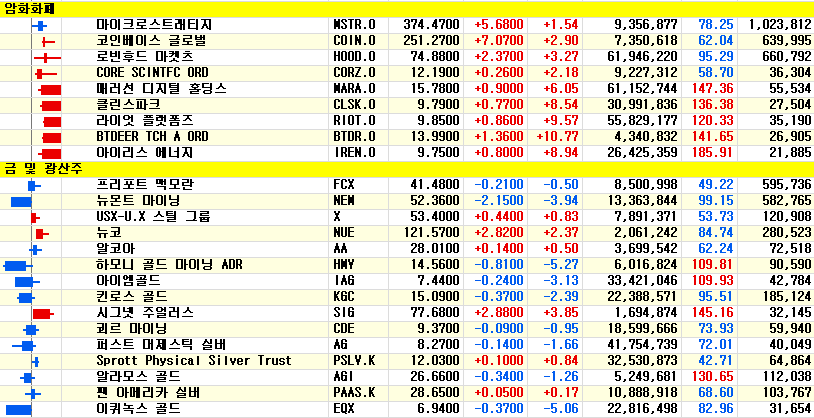Click the MARA.O ticker symbol
Image resolution: width=814 pixels, height=418 pixels.
[x=354, y=88]
